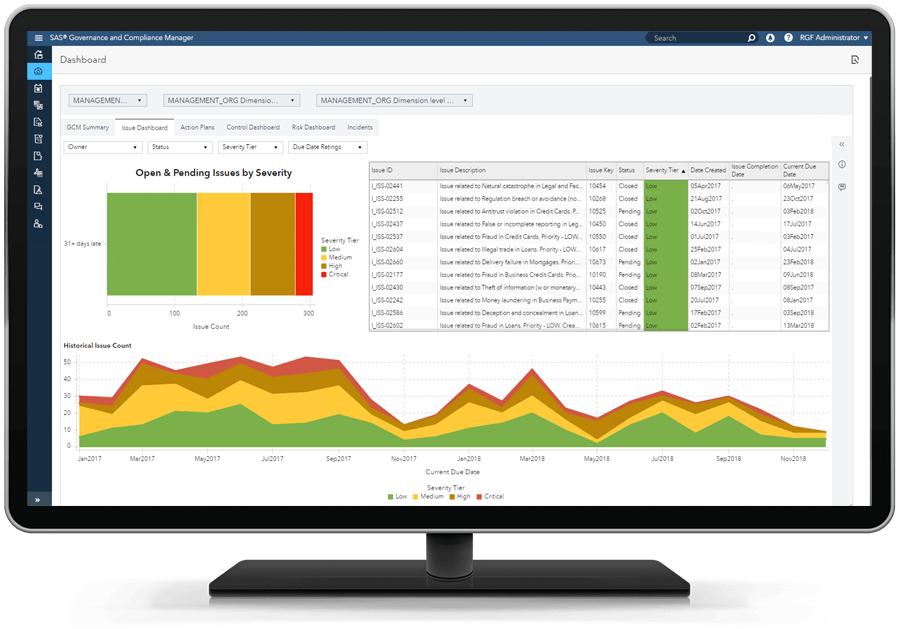
Task: Collapse the right side panel double chevron
Action: [842, 145]
